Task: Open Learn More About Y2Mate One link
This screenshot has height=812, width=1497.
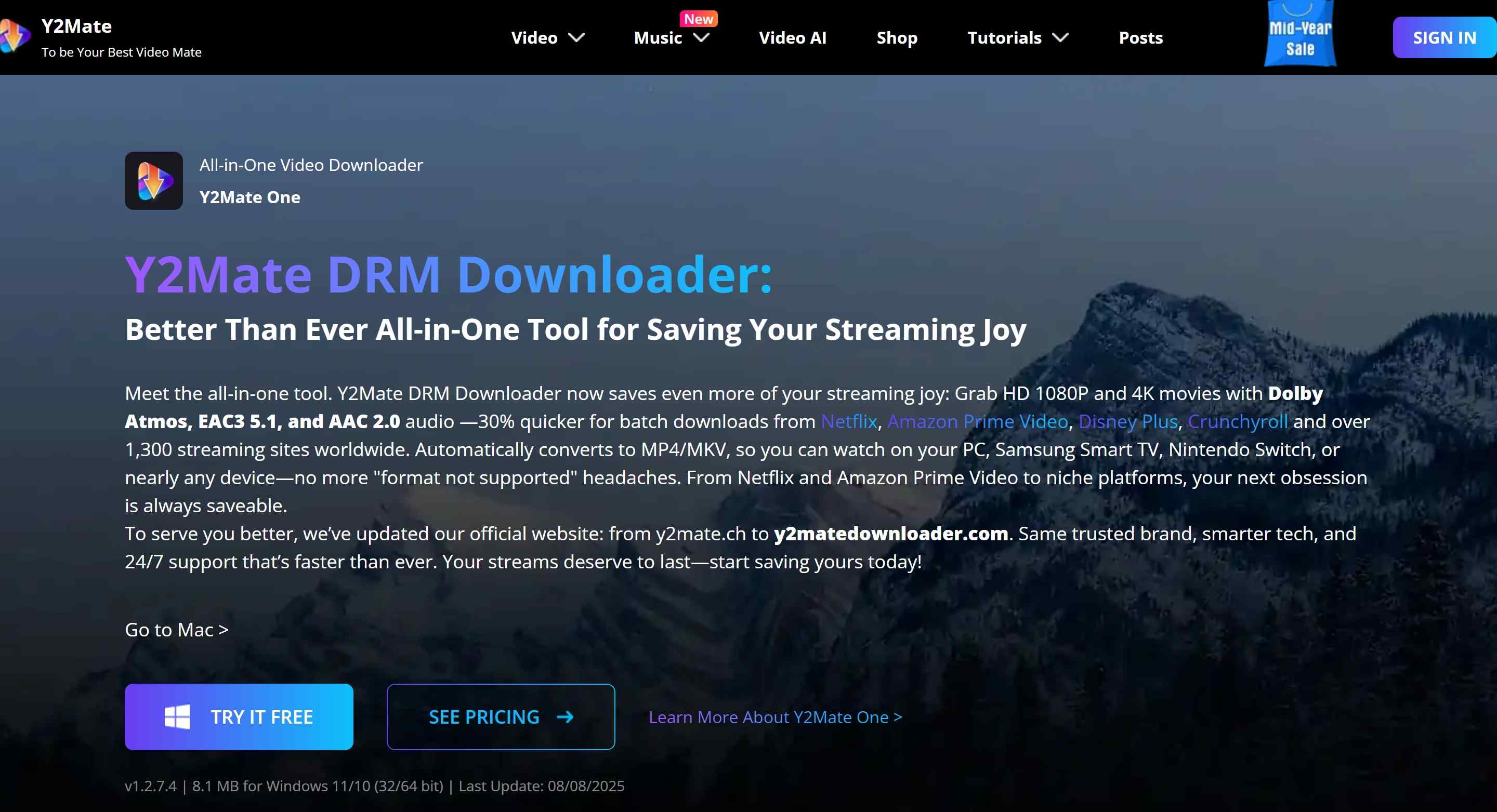Action: click(x=775, y=717)
